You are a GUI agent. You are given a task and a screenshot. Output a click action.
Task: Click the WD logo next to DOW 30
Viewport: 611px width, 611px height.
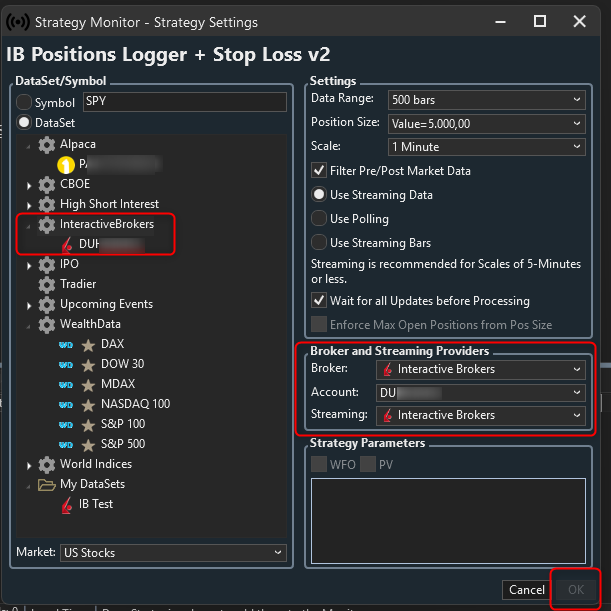tap(66, 365)
